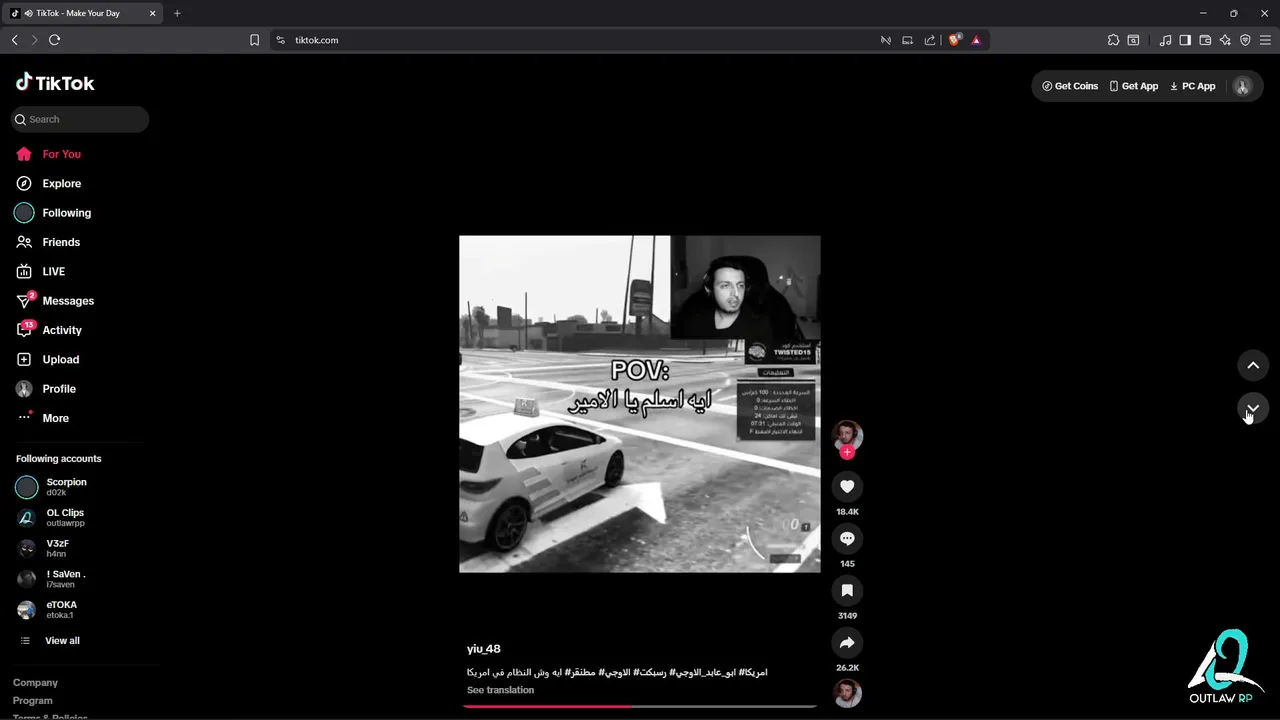Open V3zF h4nn account
Viewport: 1280px width, 720px height.
56,548
